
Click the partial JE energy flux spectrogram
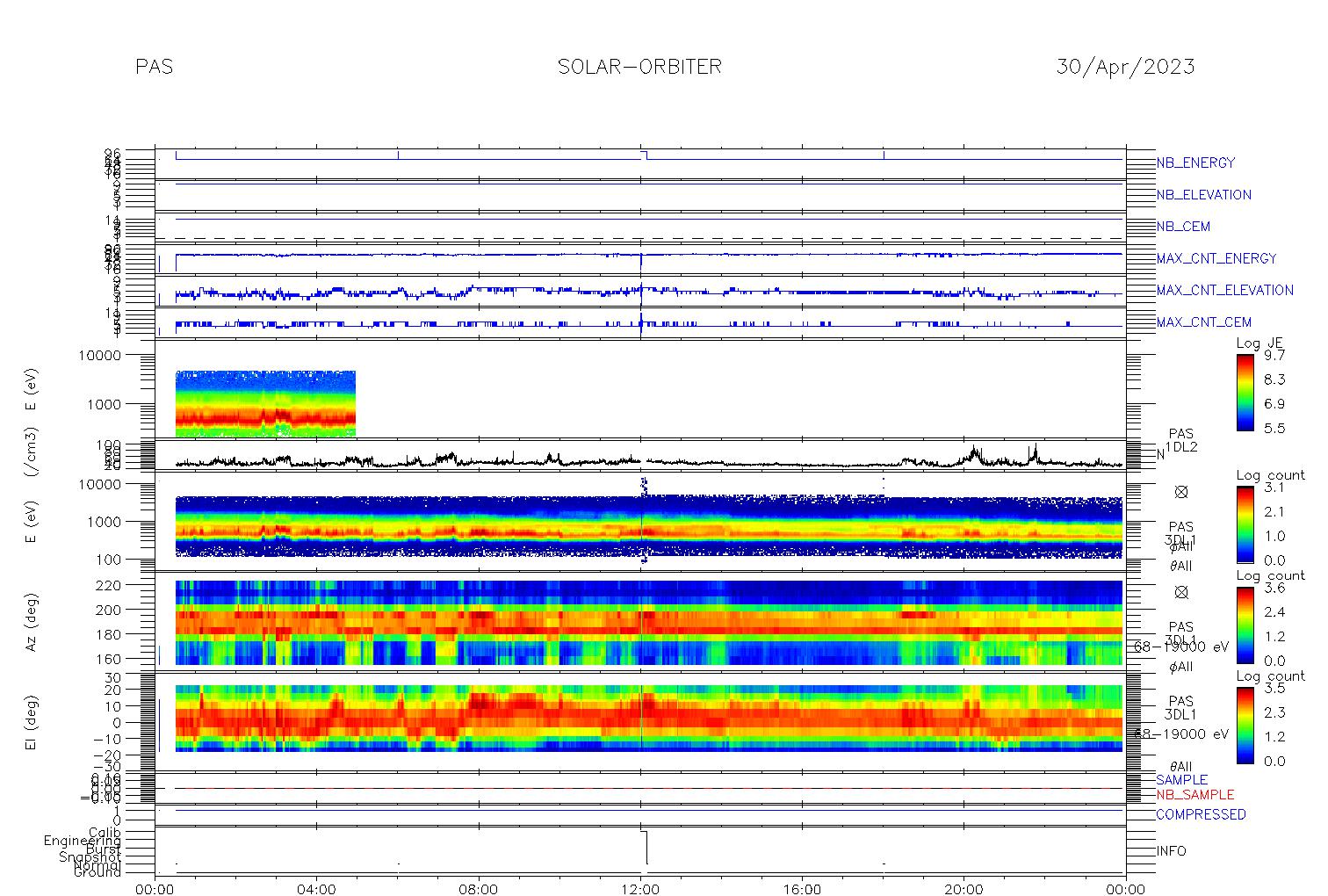coord(265,404)
